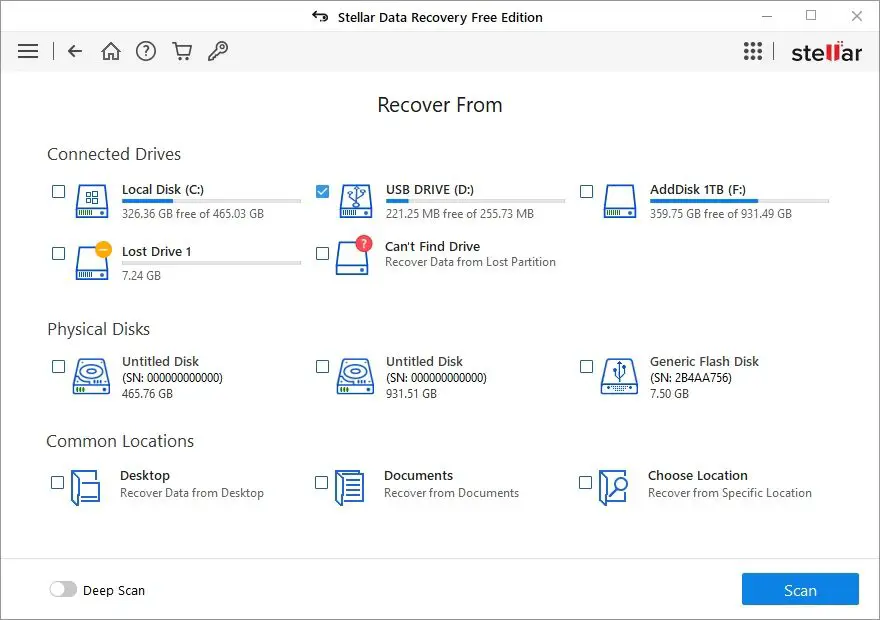
Task: Check the Choose Location checkbox
Action: pyautogui.click(x=585, y=483)
